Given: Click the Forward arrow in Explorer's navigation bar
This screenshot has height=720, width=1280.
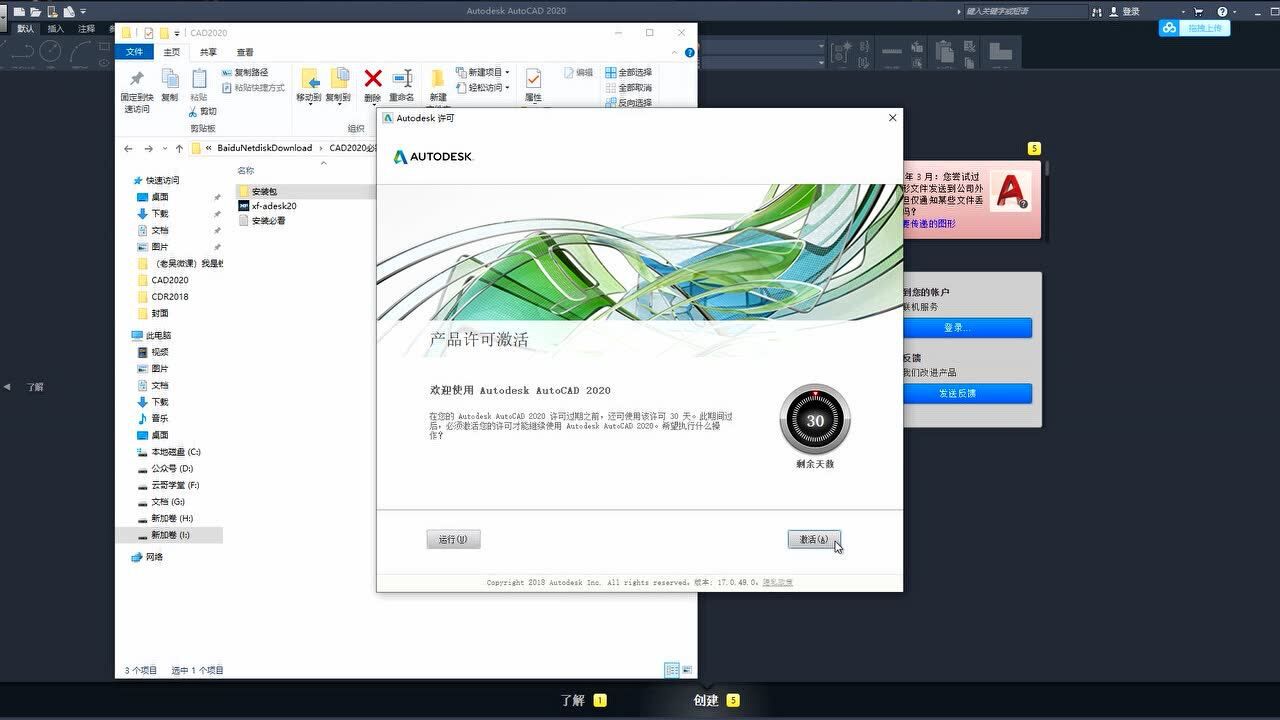Looking at the screenshot, I should click(x=148, y=148).
